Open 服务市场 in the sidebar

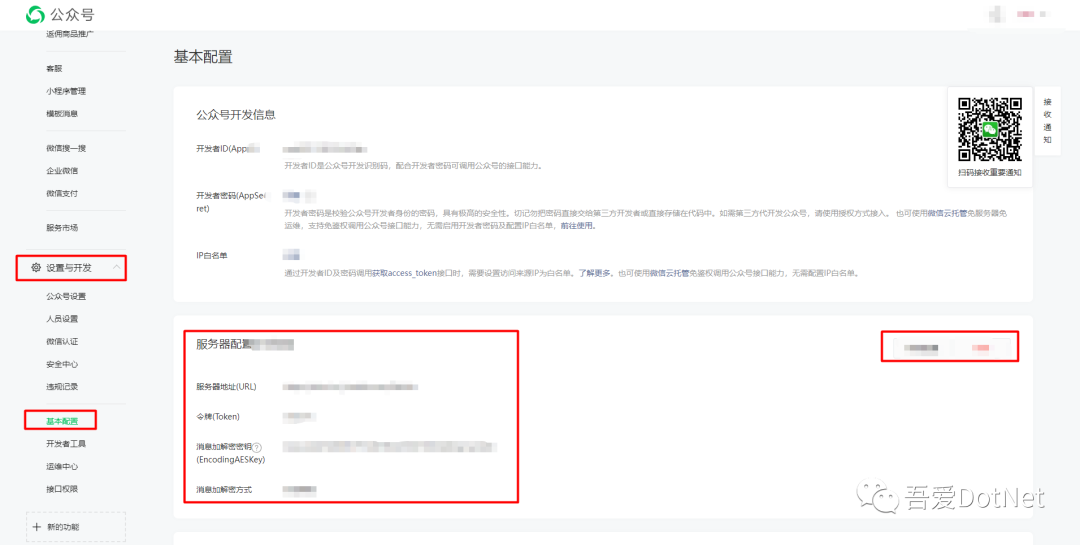click(x=62, y=228)
